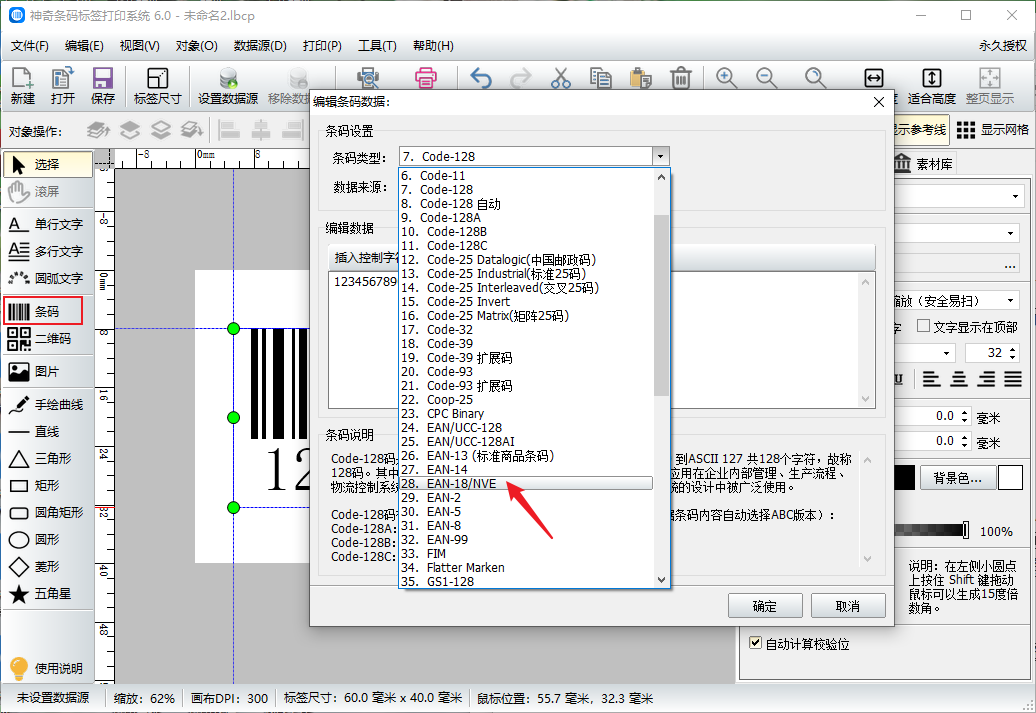This screenshot has width=1036, height=713.
Task: Click the New file icon in toolbar
Action: tap(22, 86)
